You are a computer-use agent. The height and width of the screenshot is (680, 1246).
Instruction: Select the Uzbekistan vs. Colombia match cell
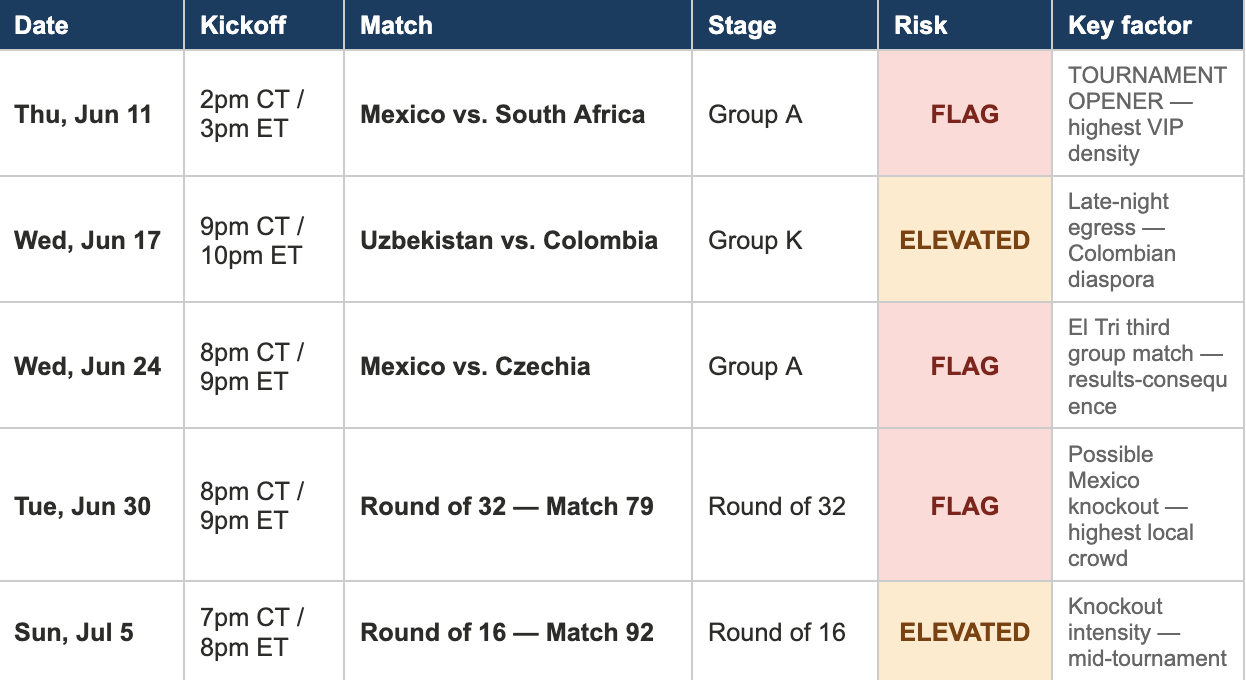(518, 240)
